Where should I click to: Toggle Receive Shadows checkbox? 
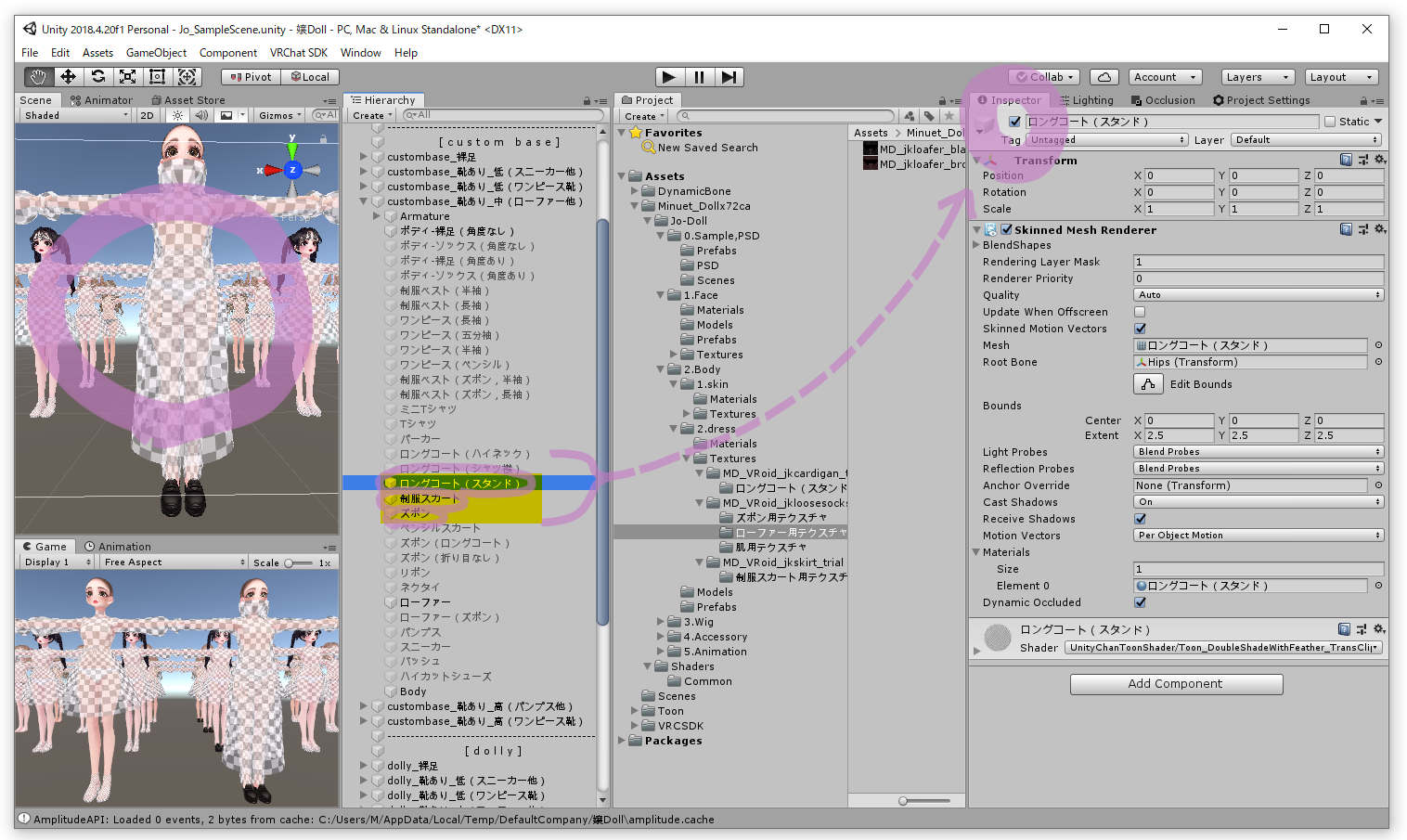(x=1140, y=519)
